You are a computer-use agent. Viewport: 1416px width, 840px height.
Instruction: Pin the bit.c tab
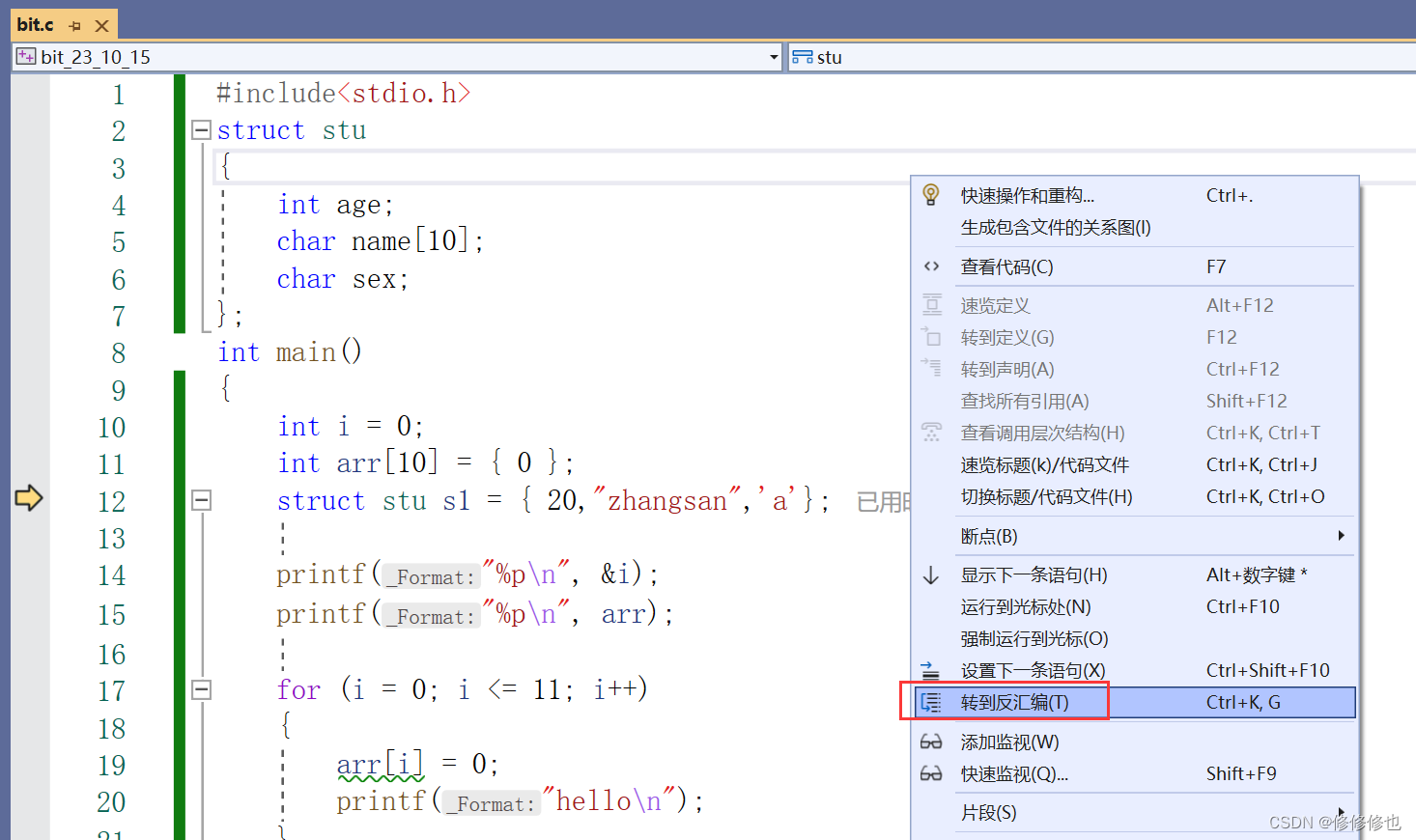tap(75, 26)
